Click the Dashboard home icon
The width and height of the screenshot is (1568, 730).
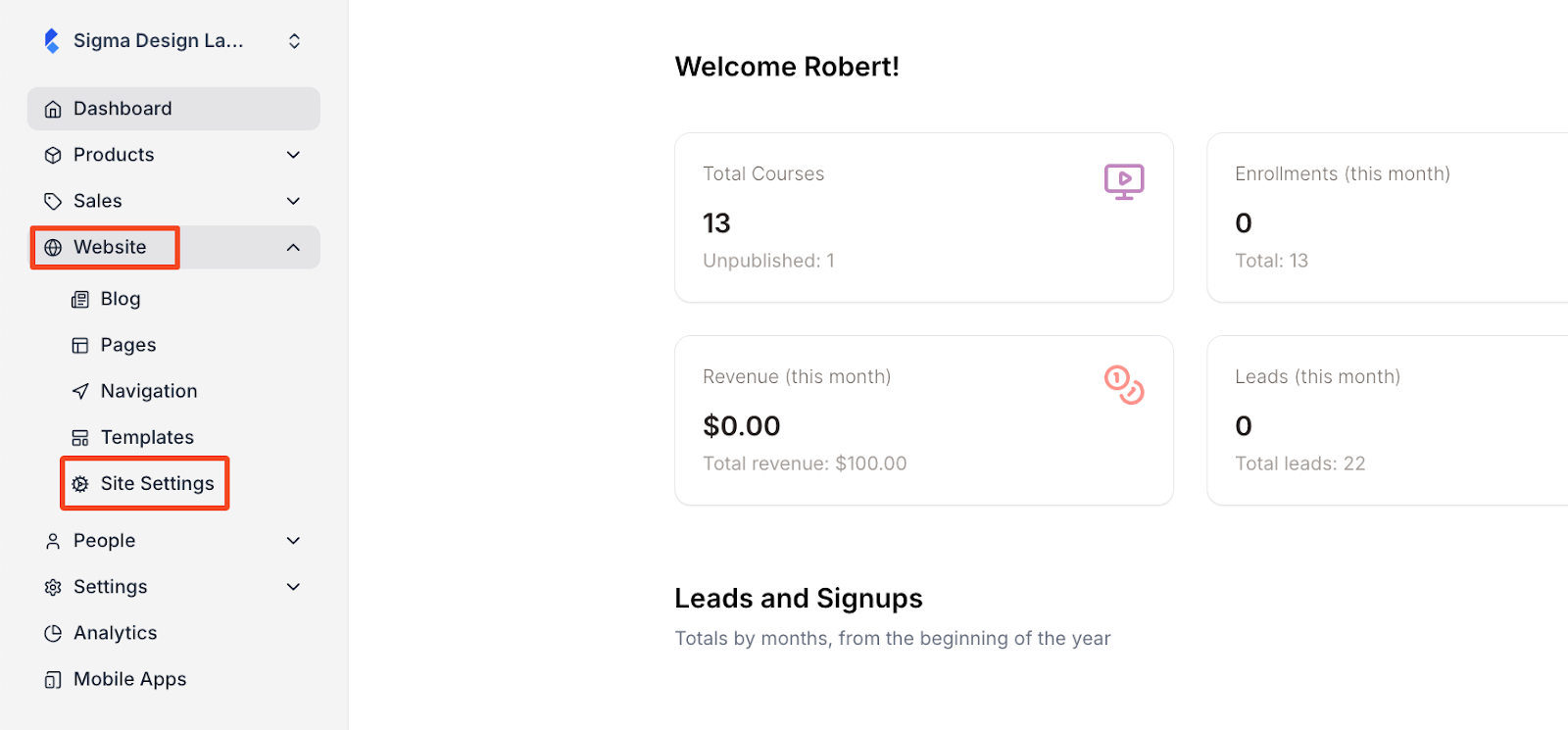coord(53,109)
